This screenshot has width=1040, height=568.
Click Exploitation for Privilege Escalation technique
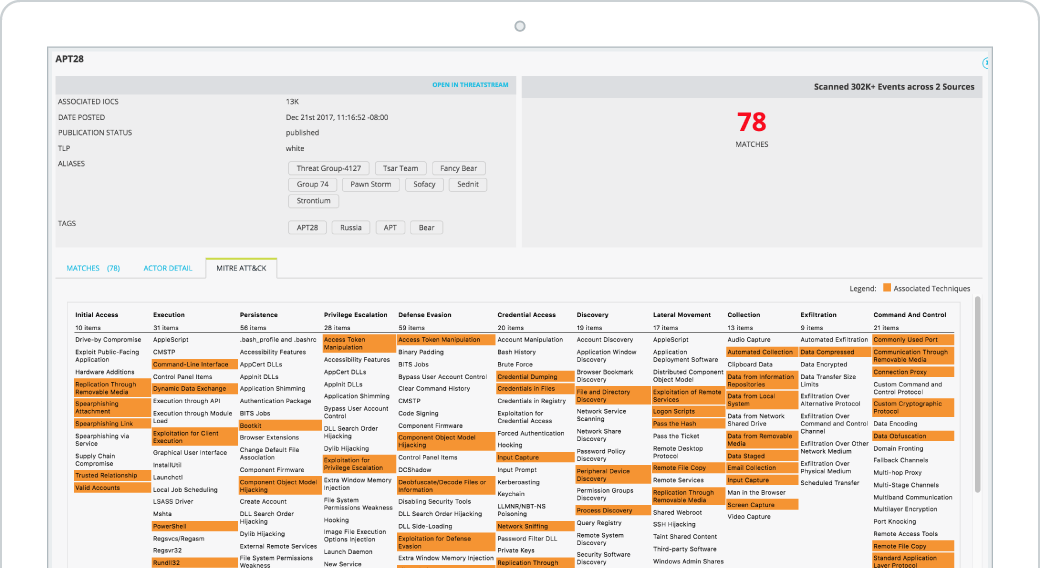coord(359,464)
